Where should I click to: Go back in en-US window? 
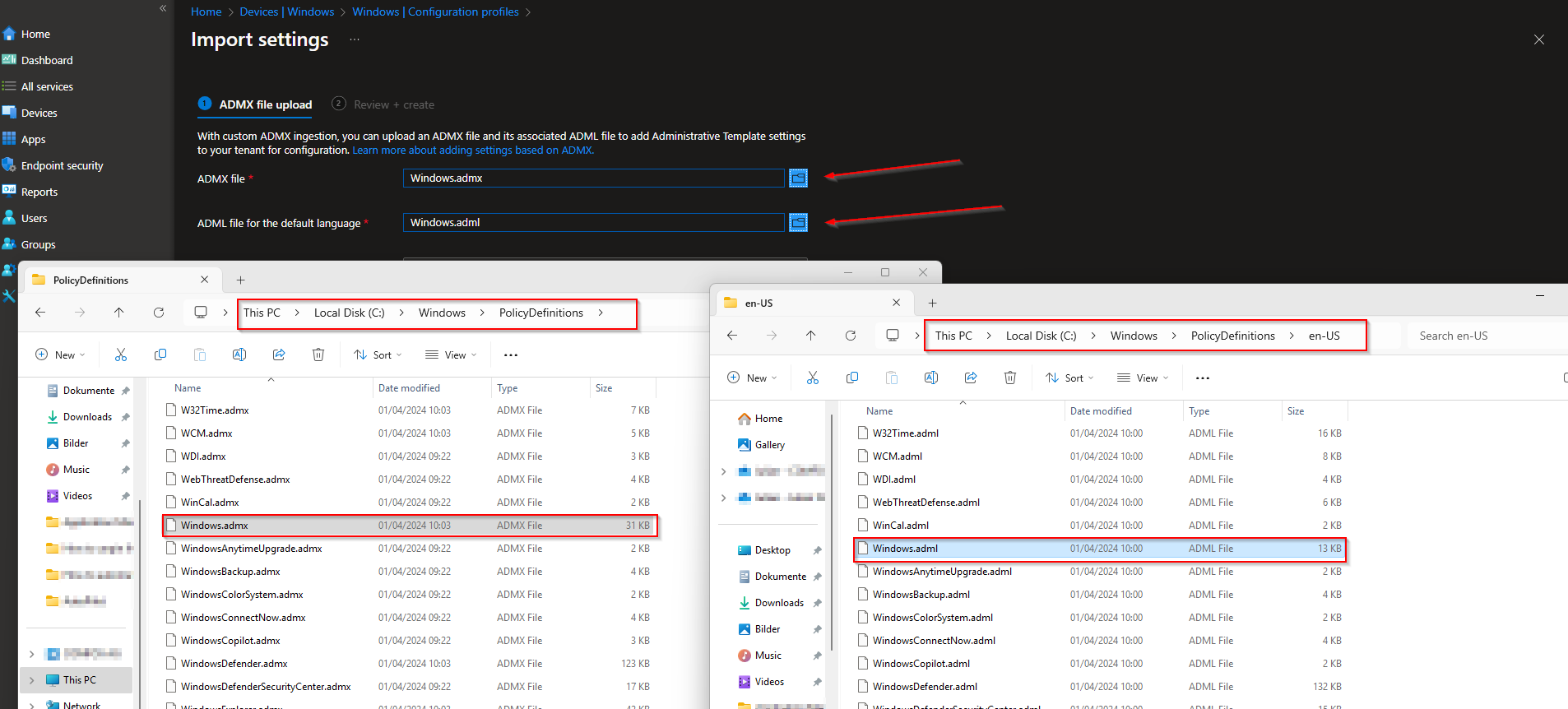[x=732, y=336]
